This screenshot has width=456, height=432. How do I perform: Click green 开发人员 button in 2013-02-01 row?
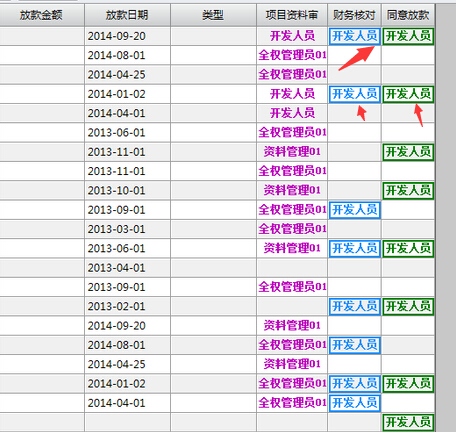pyautogui.click(x=408, y=307)
